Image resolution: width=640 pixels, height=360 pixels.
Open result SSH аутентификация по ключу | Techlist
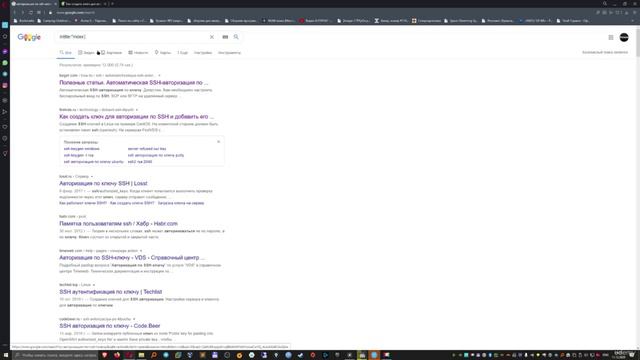pyautogui.click(x=111, y=292)
